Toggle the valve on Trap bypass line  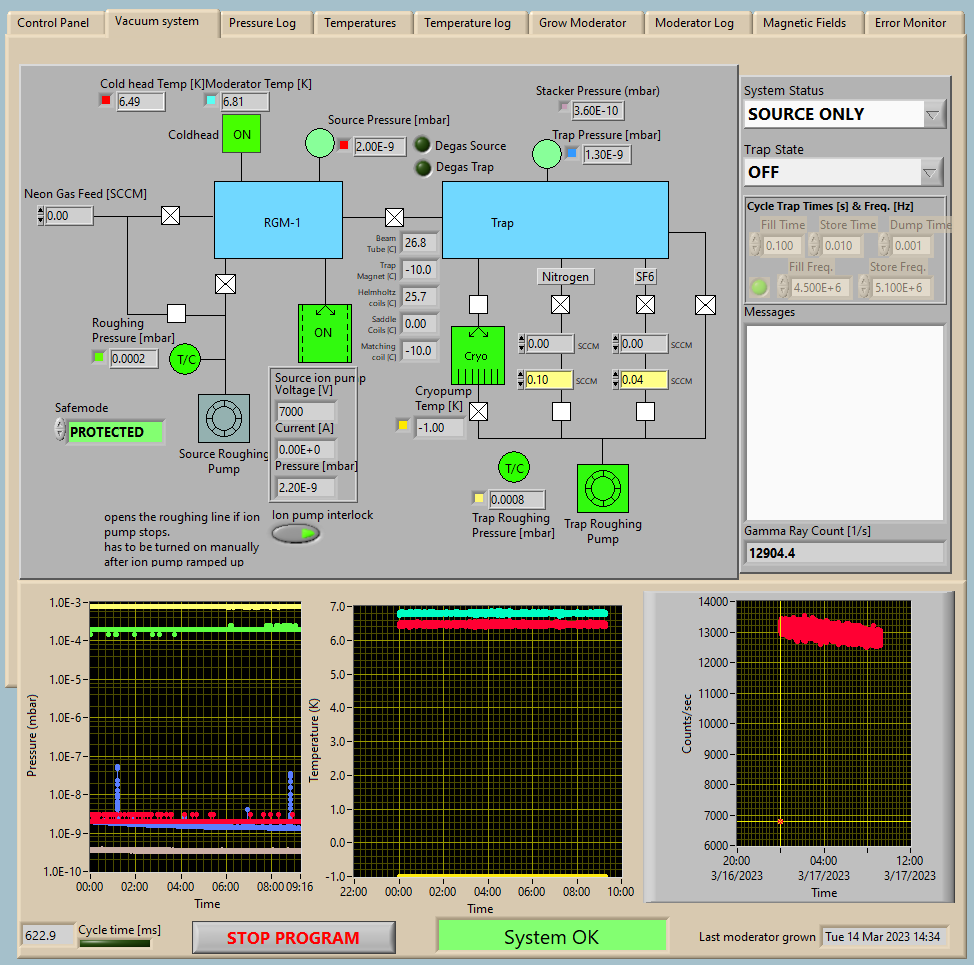click(705, 304)
